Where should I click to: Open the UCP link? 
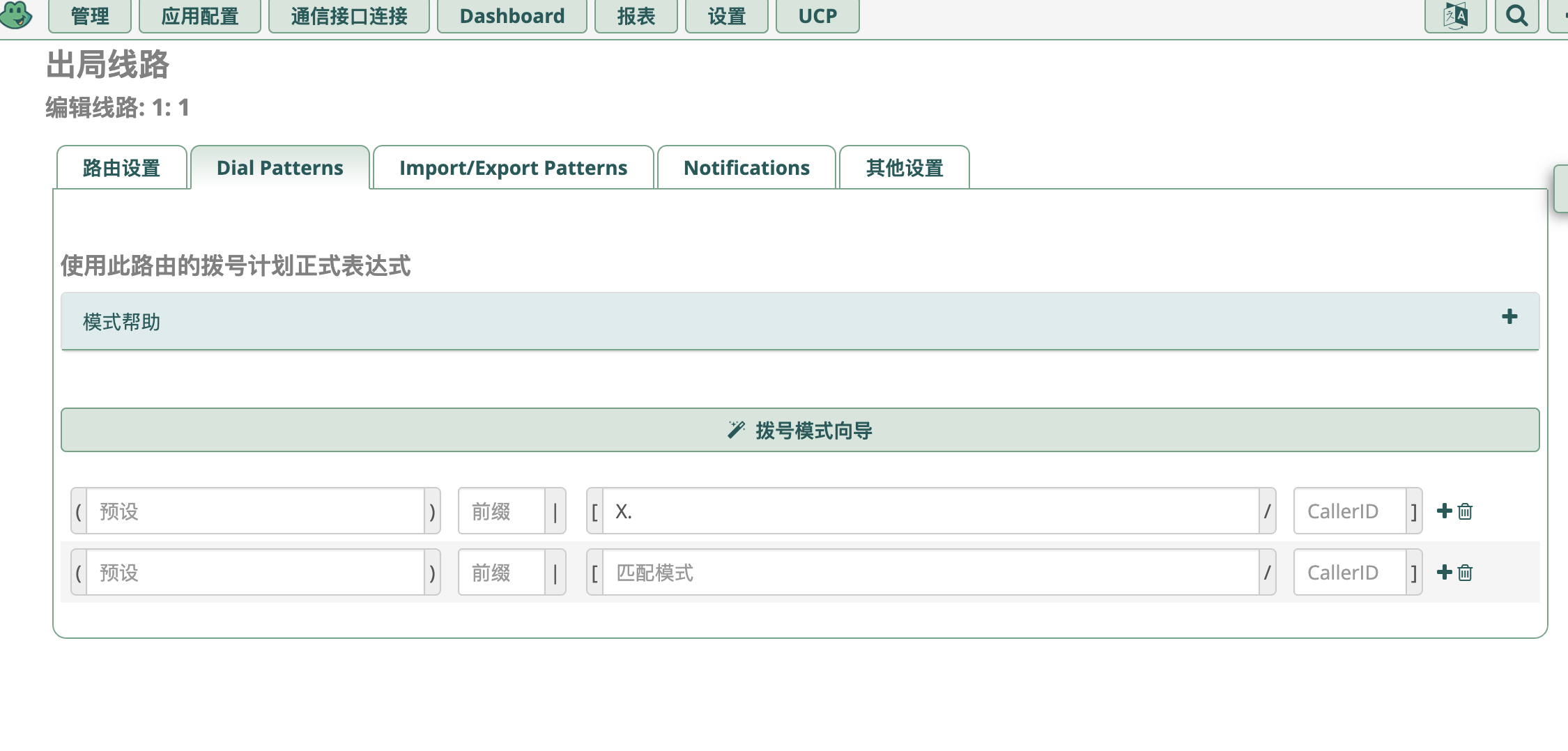817,15
